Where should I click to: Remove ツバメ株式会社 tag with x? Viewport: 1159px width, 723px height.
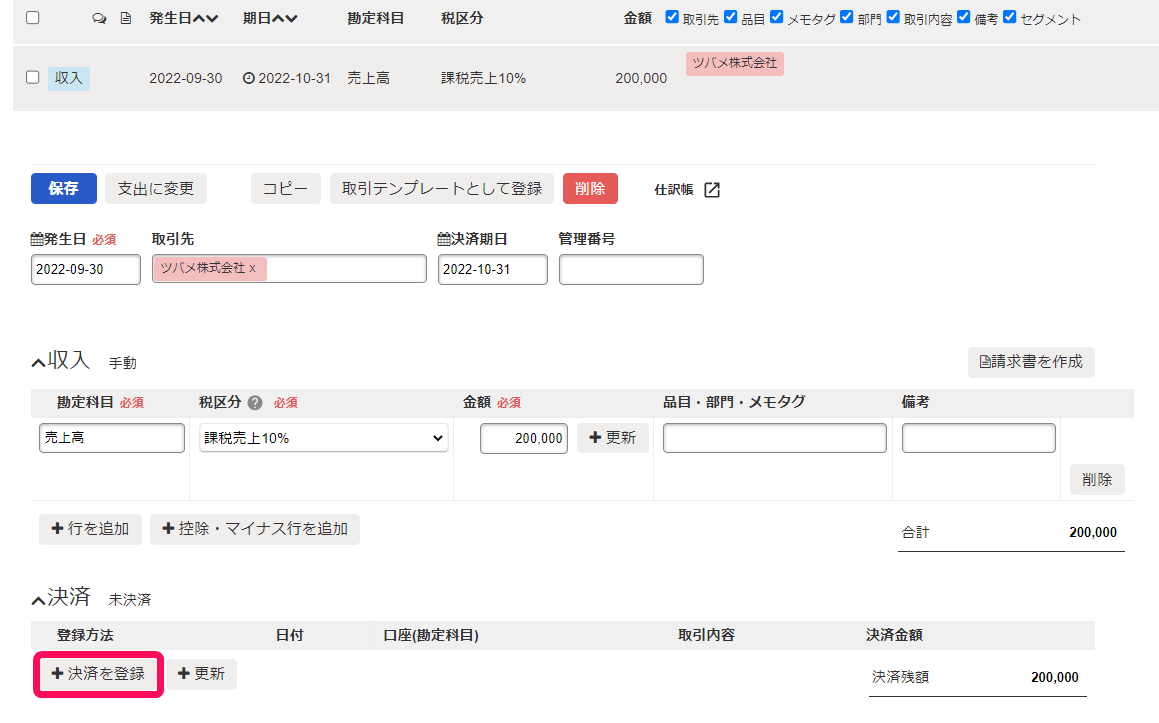pos(252,268)
